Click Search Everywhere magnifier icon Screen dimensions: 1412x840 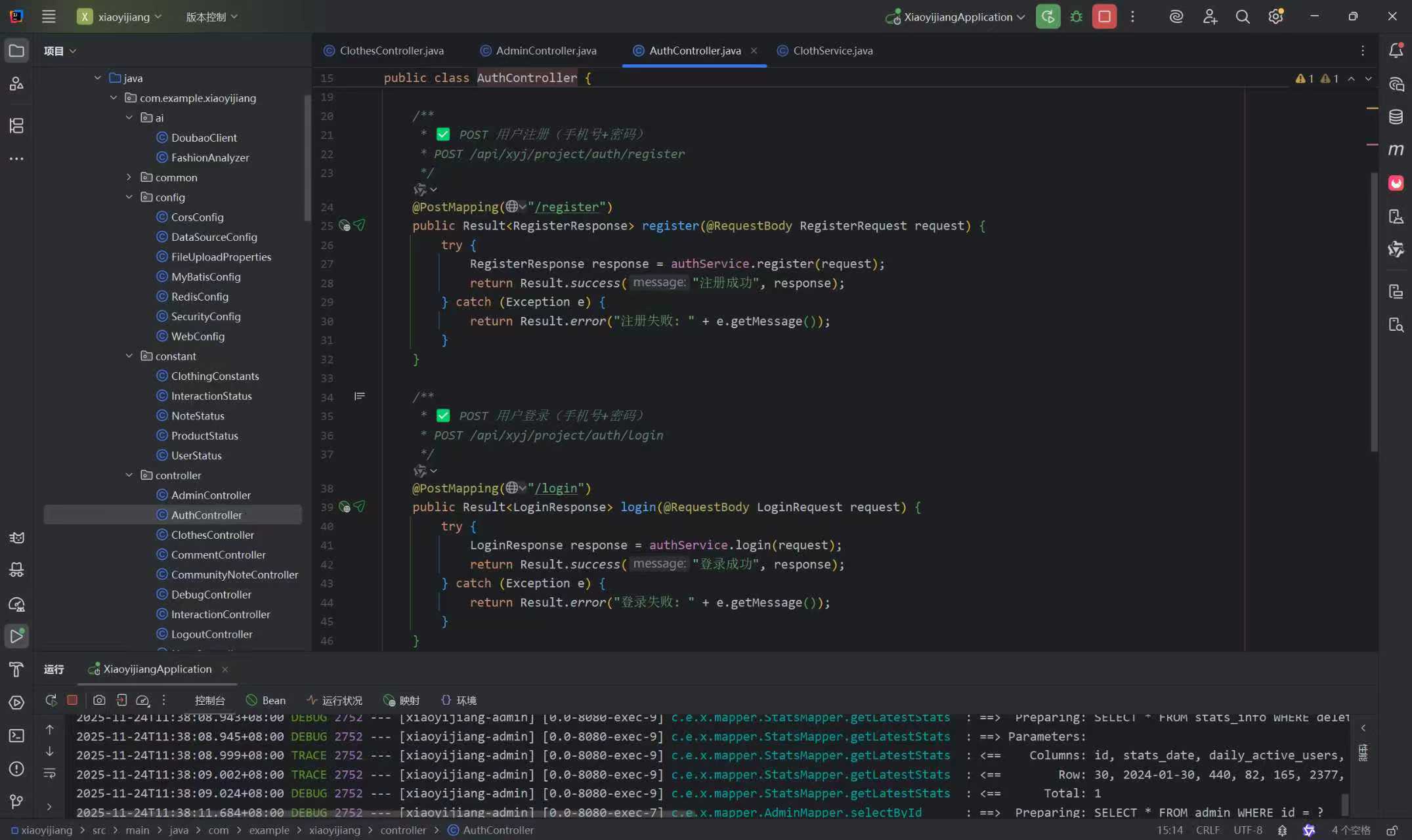tap(1242, 17)
